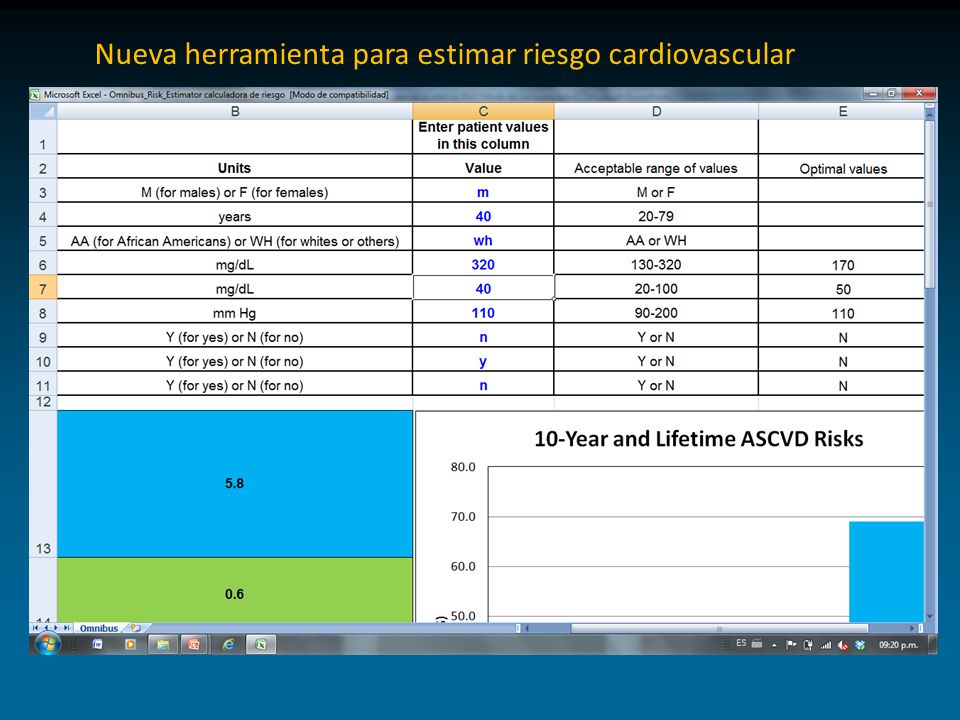Click the Excel icon in title bar

pyautogui.click(x=35, y=94)
